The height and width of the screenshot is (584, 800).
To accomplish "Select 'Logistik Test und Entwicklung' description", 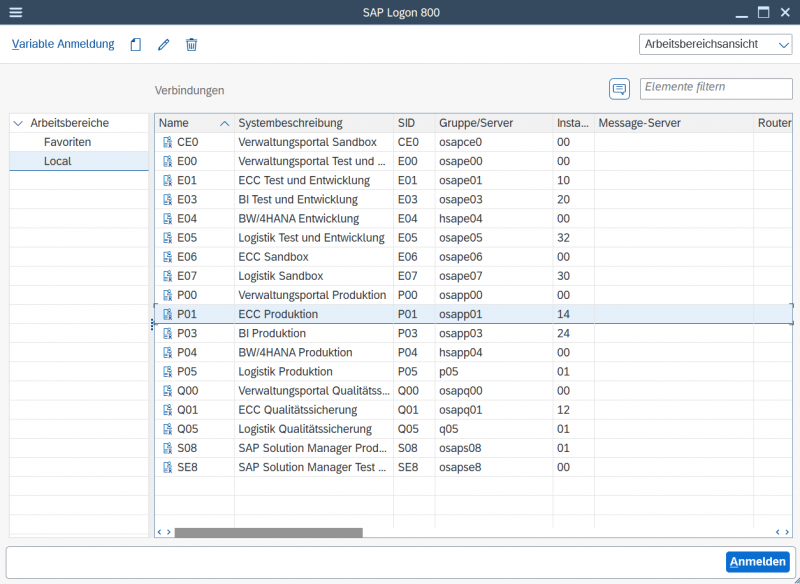I will [x=311, y=238].
